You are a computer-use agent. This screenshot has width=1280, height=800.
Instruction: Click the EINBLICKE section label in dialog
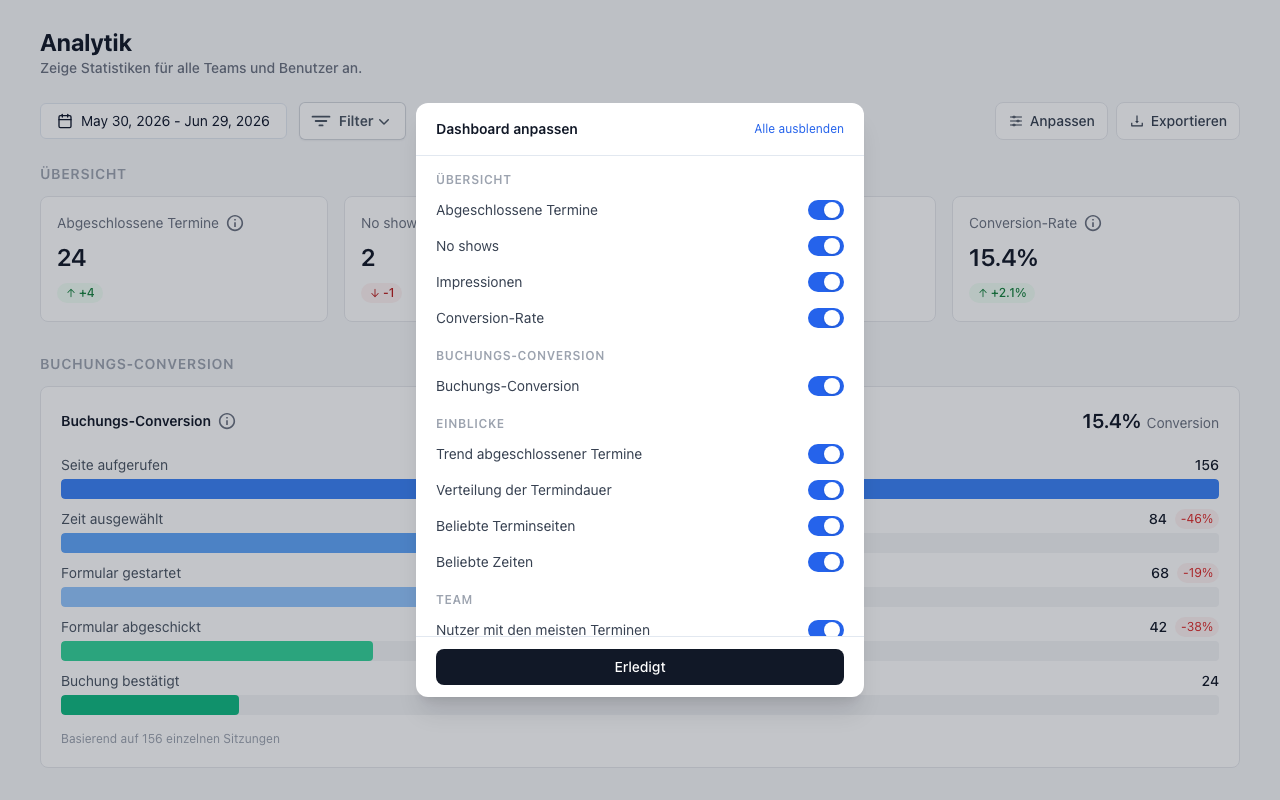[470, 424]
